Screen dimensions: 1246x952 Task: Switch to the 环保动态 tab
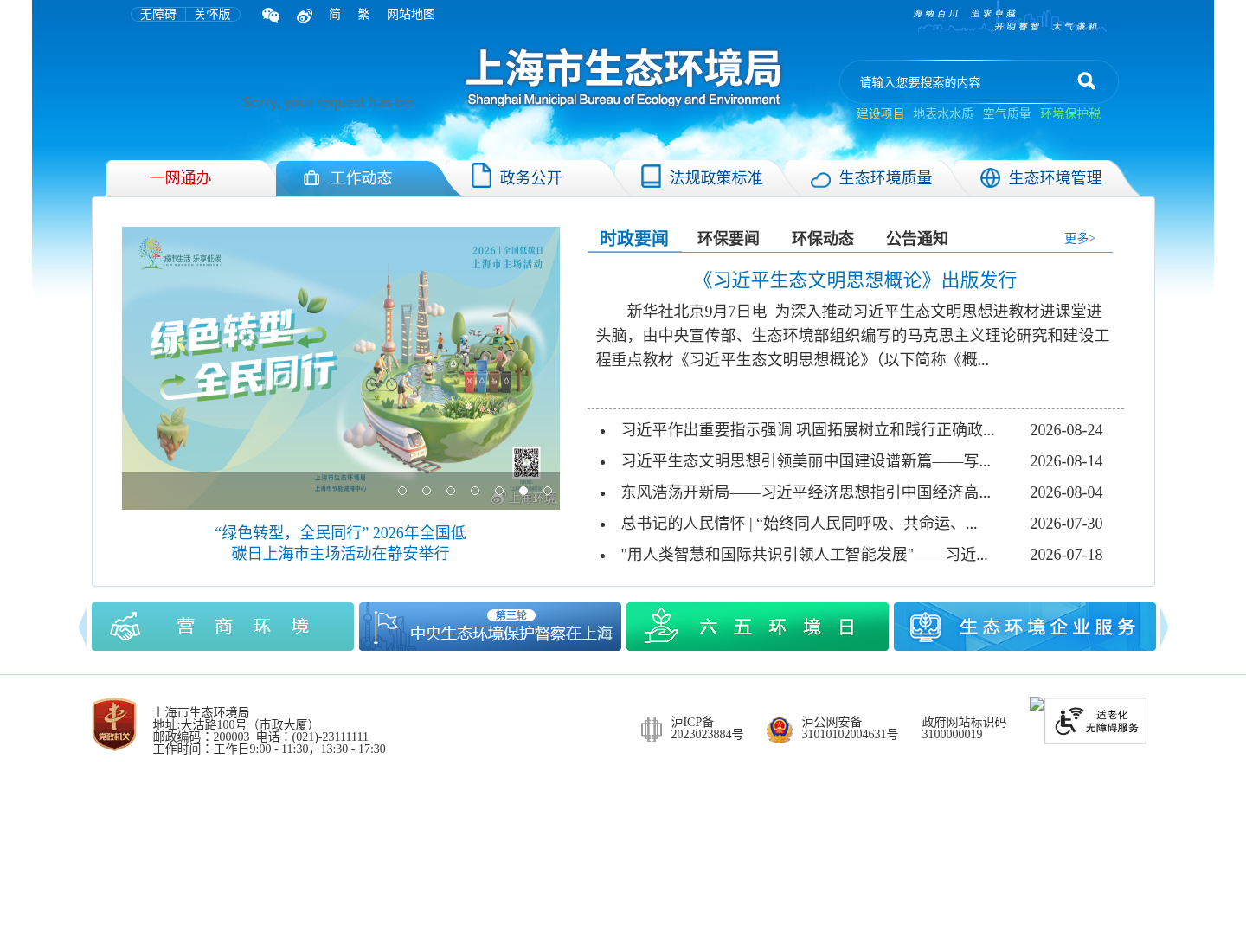tap(823, 238)
